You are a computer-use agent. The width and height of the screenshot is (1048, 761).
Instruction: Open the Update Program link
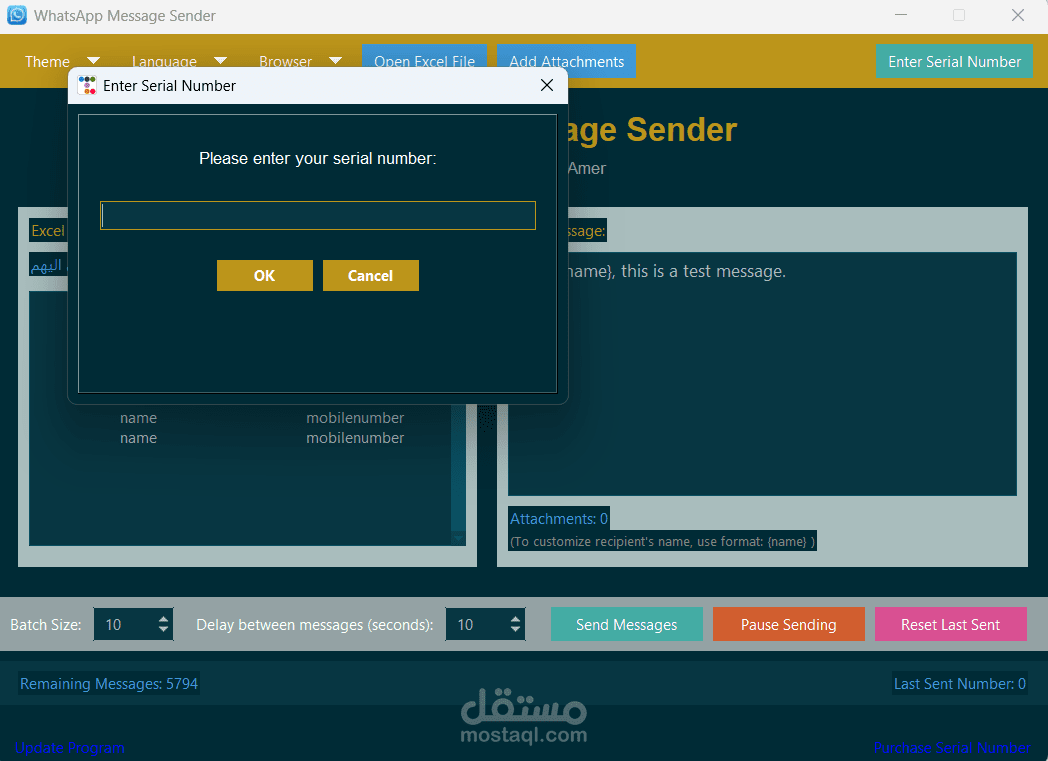coord(70,748)
